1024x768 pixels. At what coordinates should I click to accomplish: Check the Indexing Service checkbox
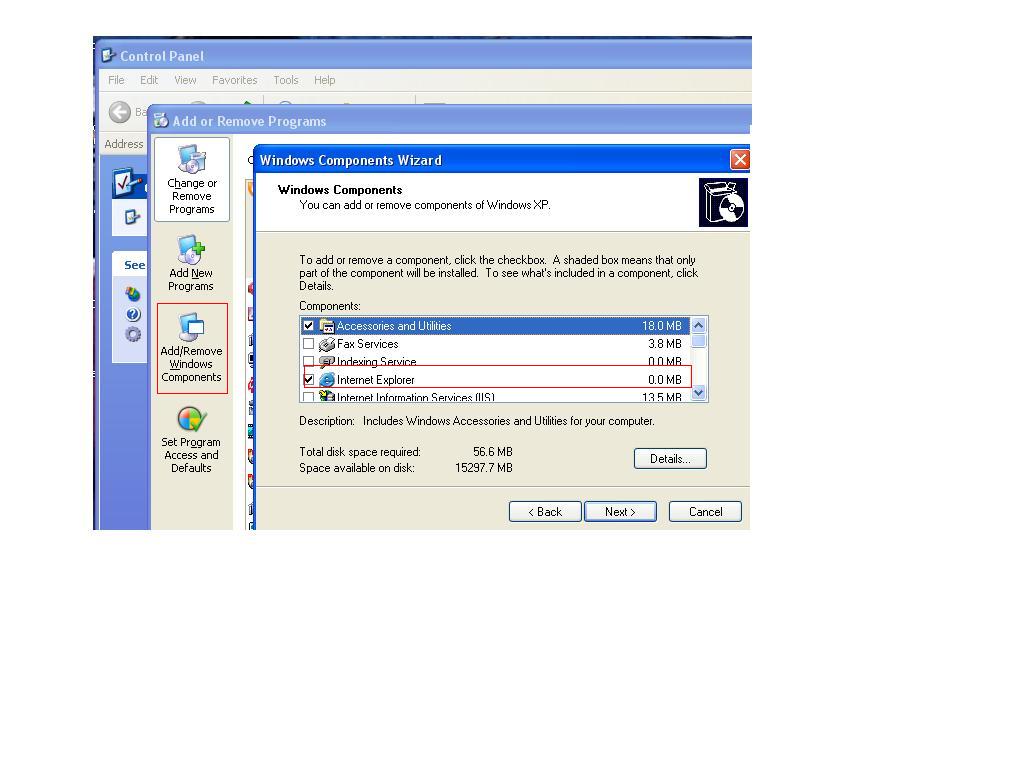click(309, 361)
